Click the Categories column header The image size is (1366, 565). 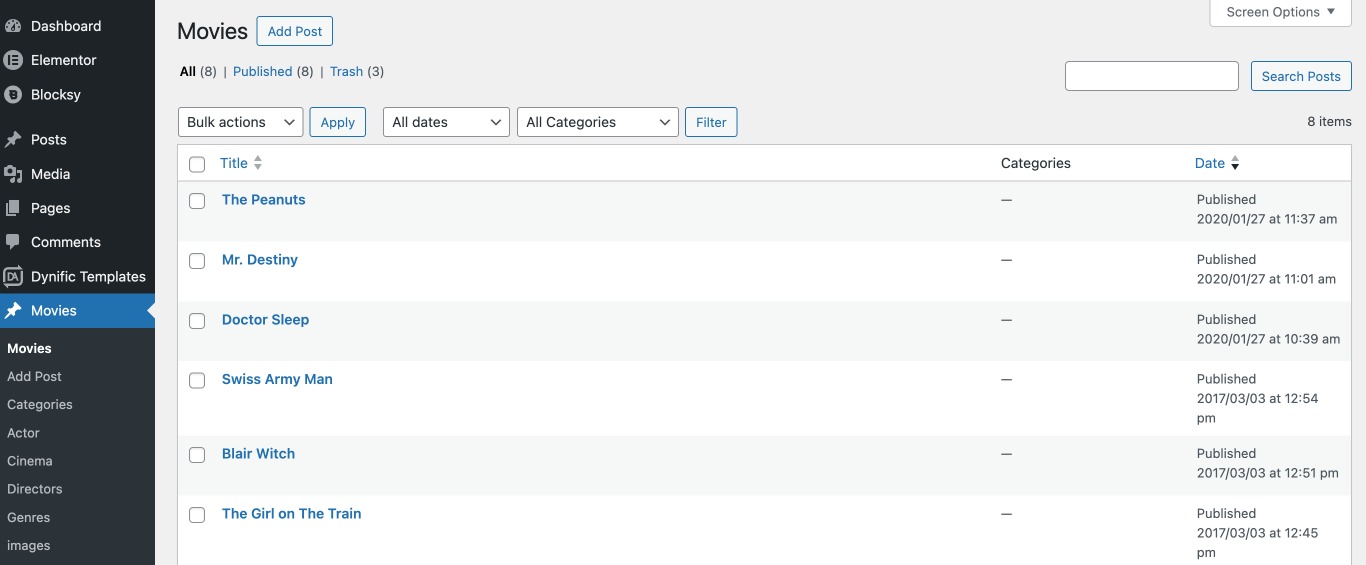tap(1036, 163)
